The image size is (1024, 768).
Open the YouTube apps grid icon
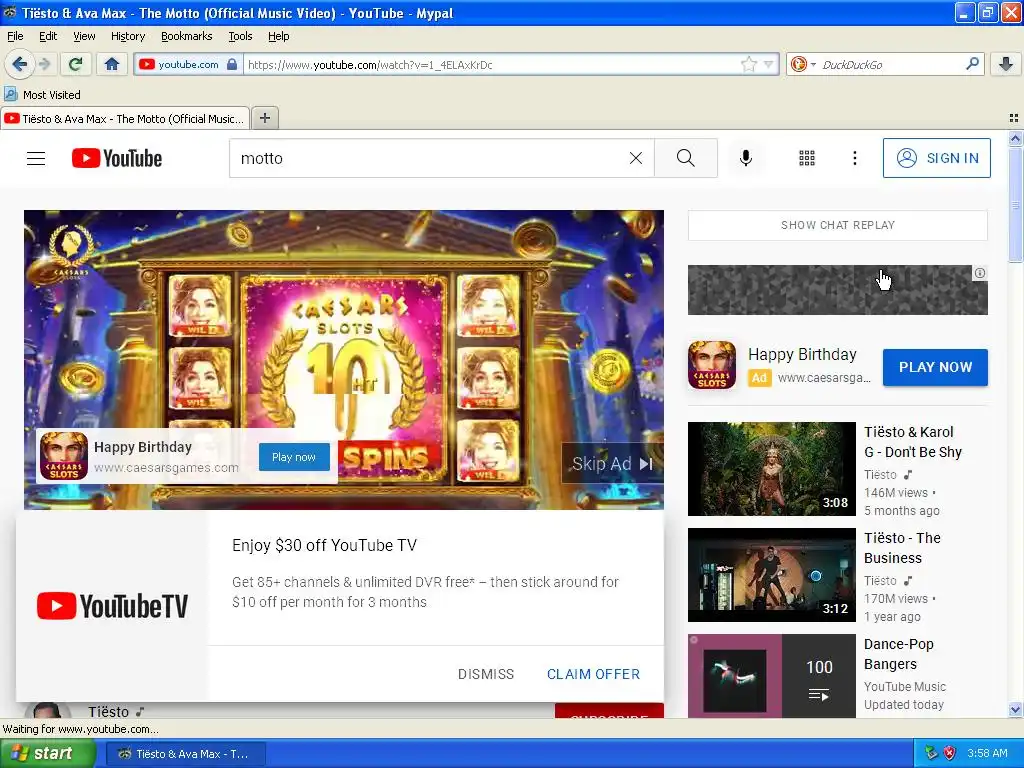pos(807,158)
